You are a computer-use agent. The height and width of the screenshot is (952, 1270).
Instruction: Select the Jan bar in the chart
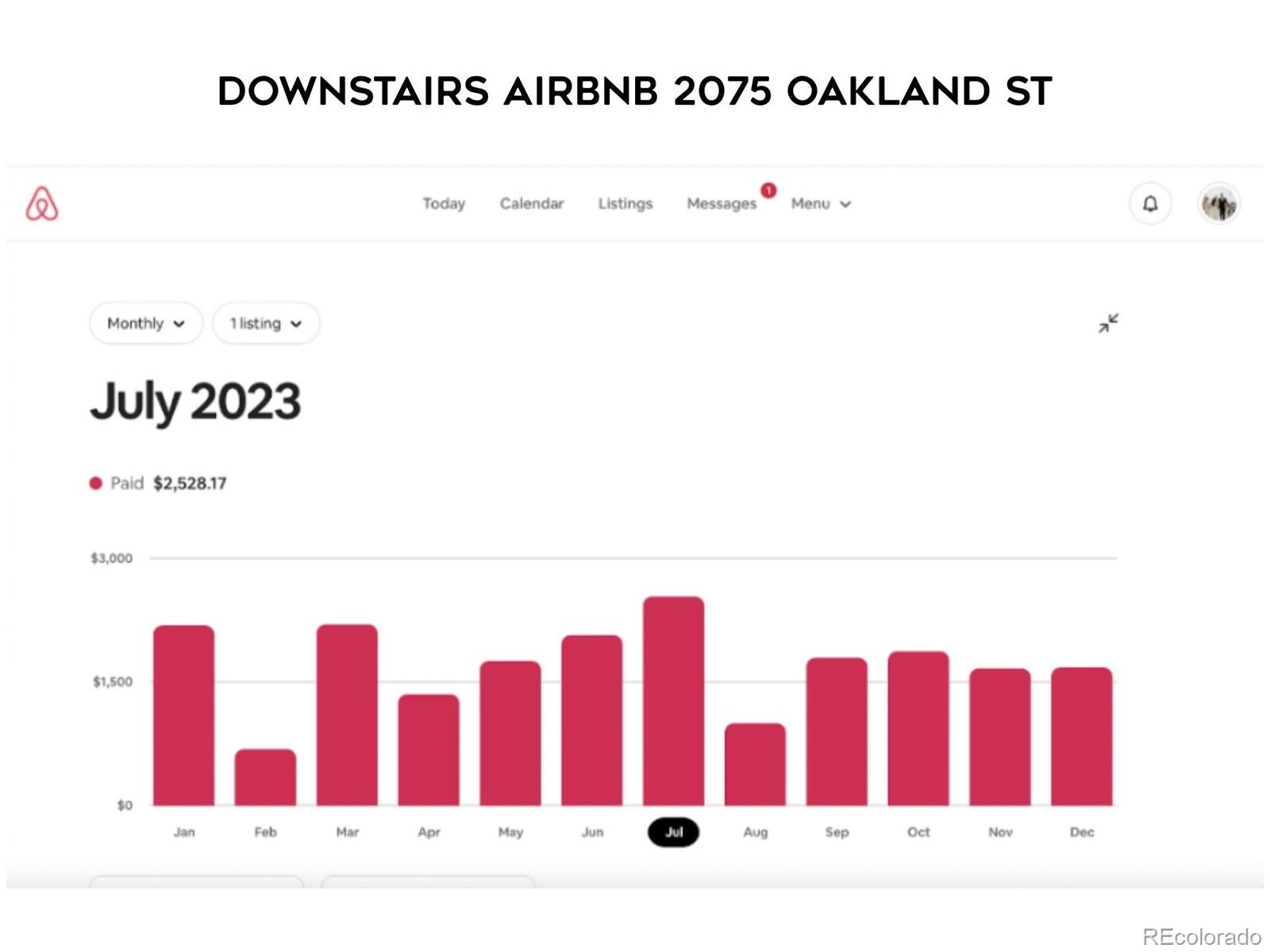pyautogui.click(x=183, y=716)
